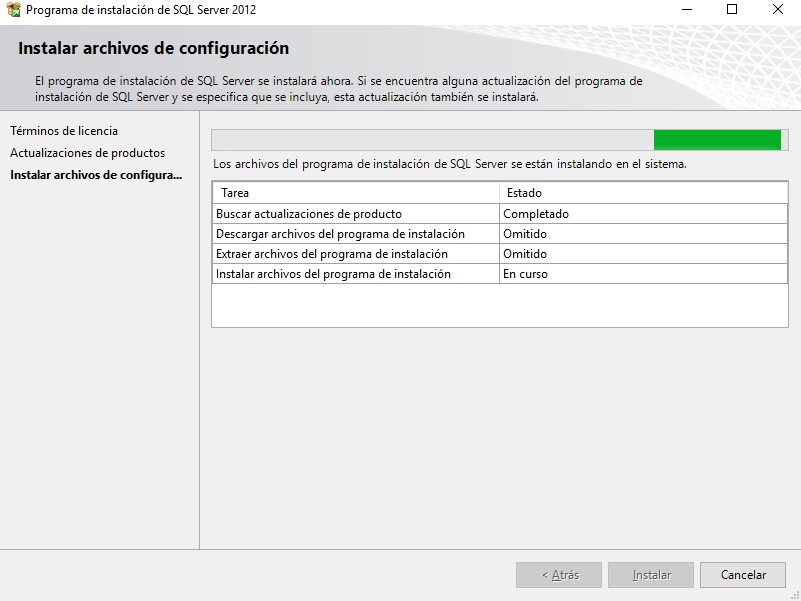Select Términos de licencia step in sidebar
This screenshot has height=601, width=801.
(64, 131)
